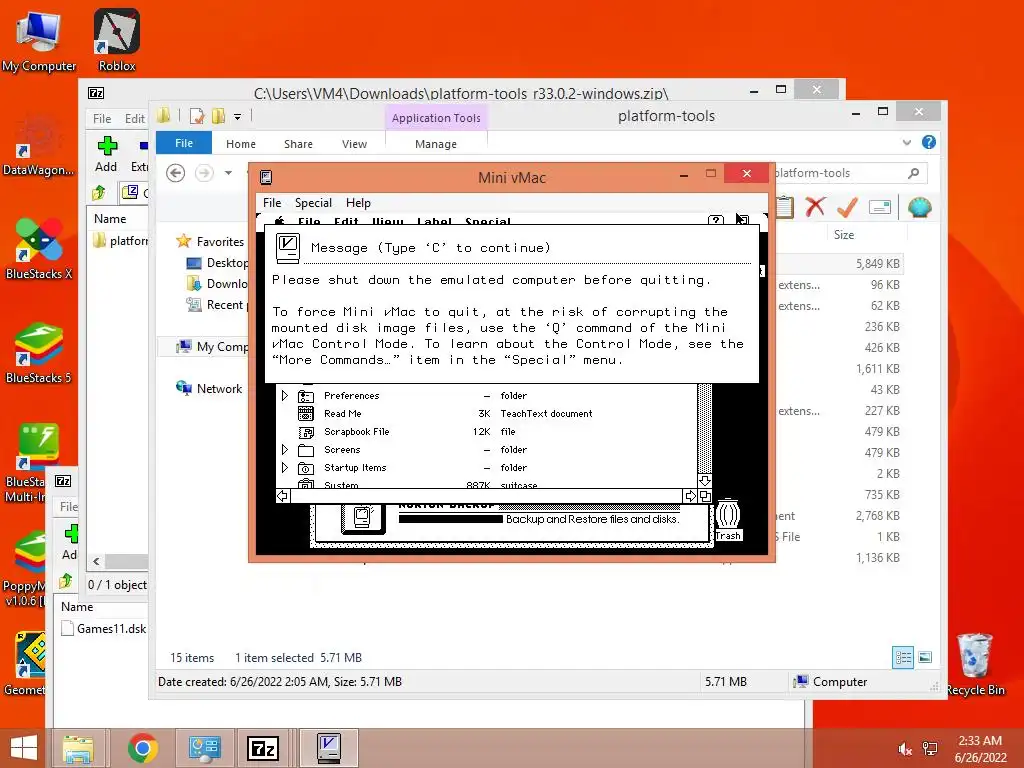1024x768 pixels.
Task: Click the taskbar clock showing 2:33 AM
Action: point(980,749)
